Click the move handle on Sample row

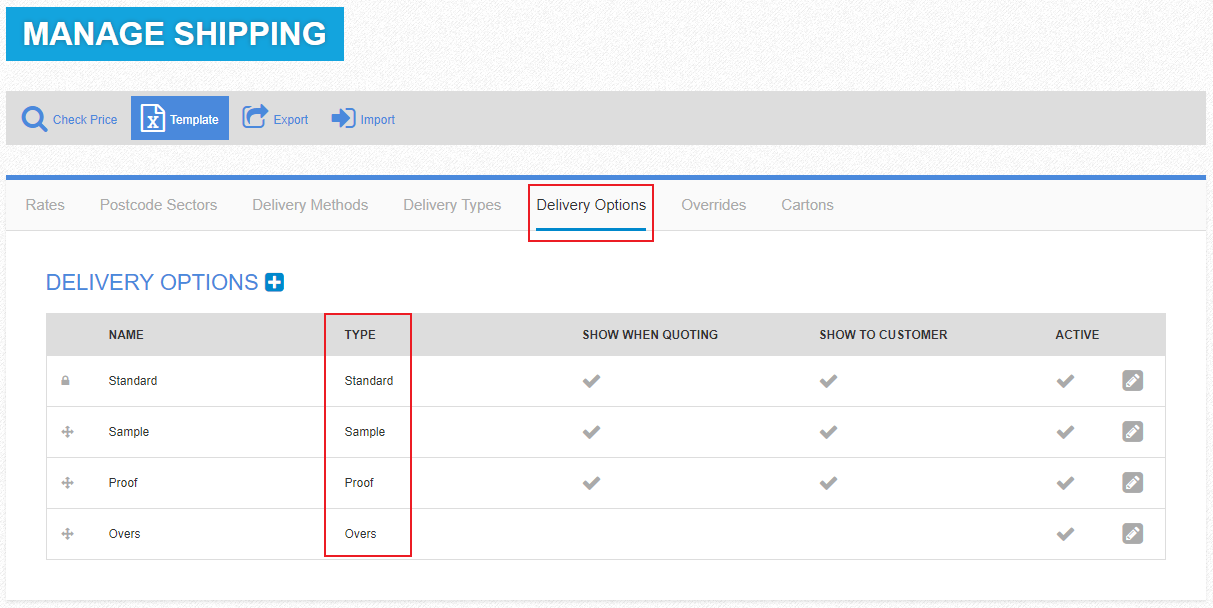(68, 432)
